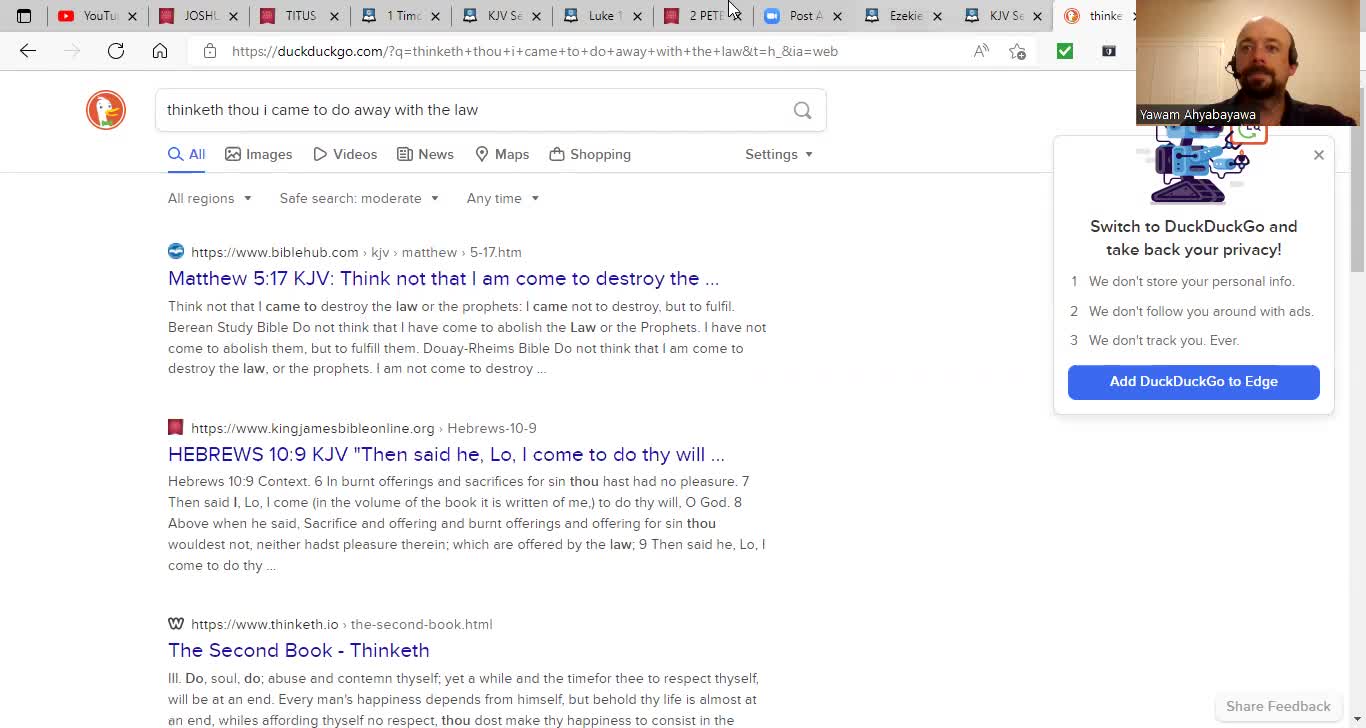Open the Images search tab
Viewport: 1366px width, 728px height.
259,154
